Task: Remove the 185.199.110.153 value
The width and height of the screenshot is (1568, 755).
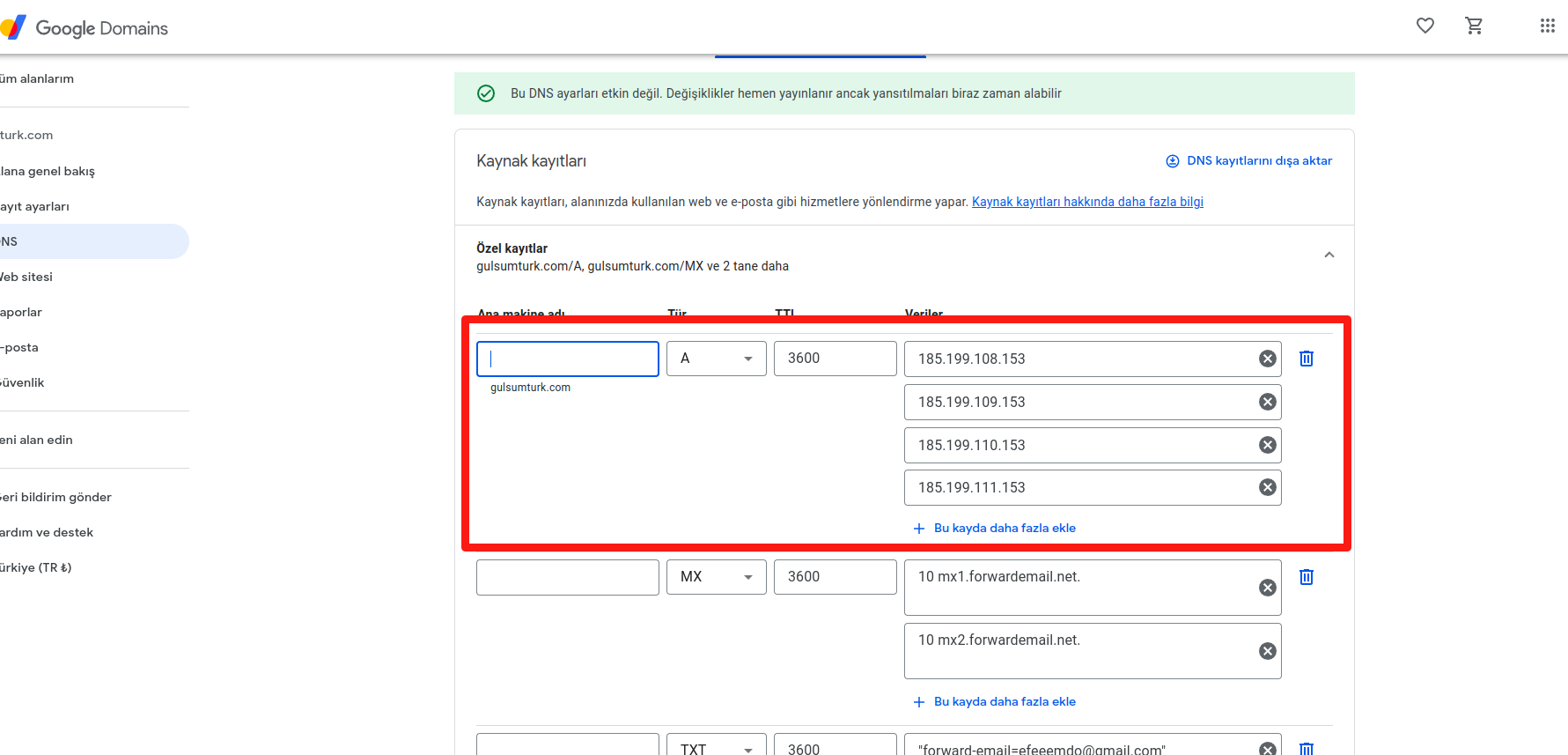Action: 1268,445
